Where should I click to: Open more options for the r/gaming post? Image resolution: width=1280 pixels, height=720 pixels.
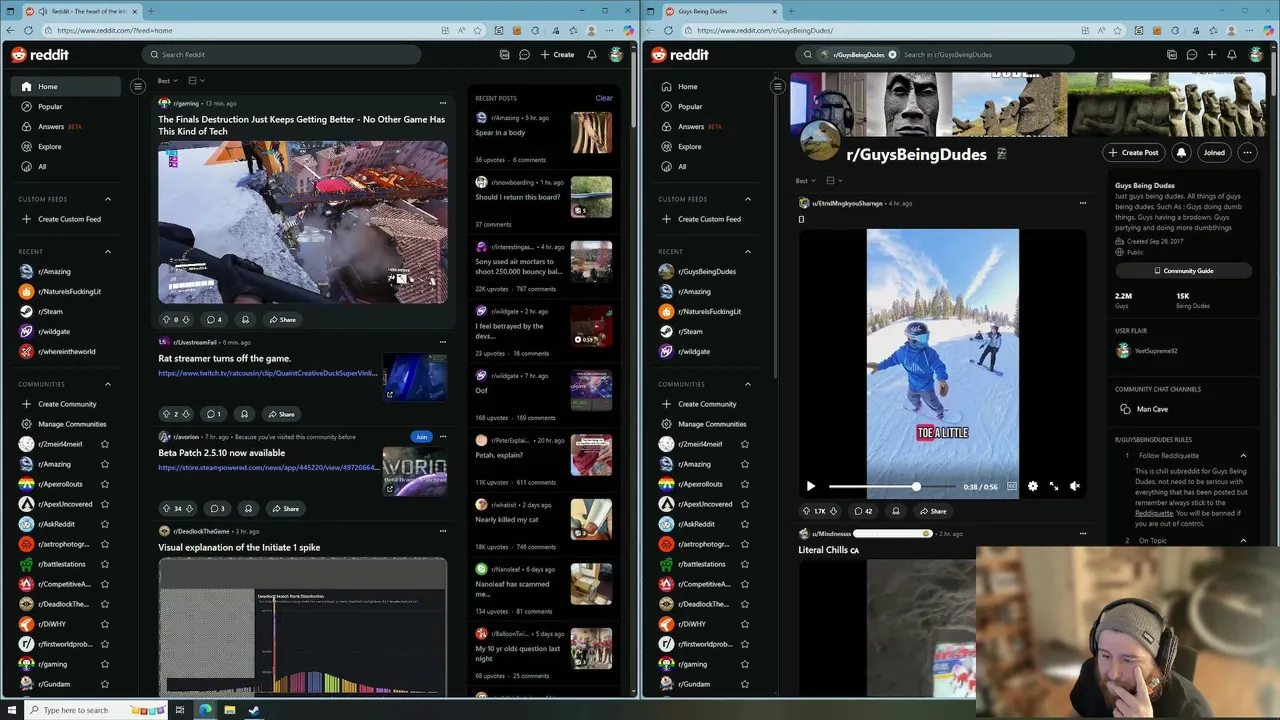tap(442, 103)
